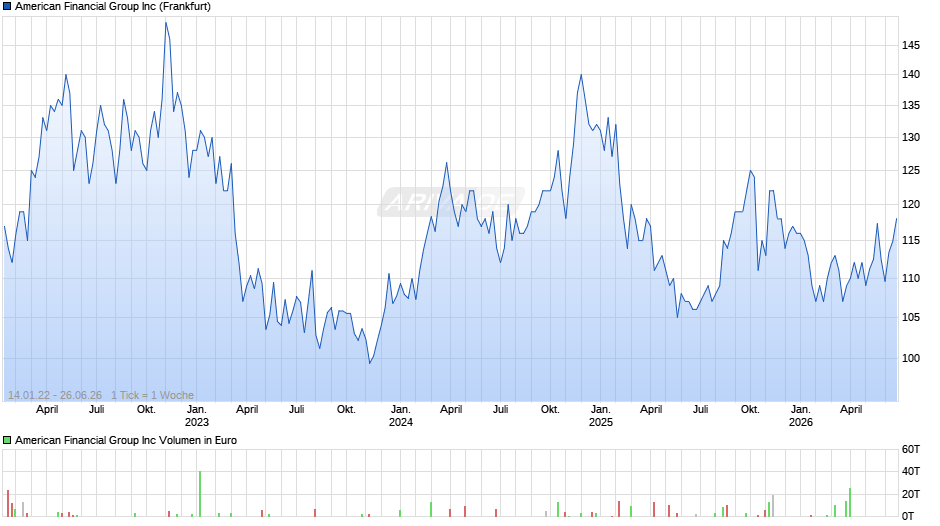The width and height of the screenshot is (940, 526).
Task: Click the 135 price axis label
Action: [x=911, y=106]
